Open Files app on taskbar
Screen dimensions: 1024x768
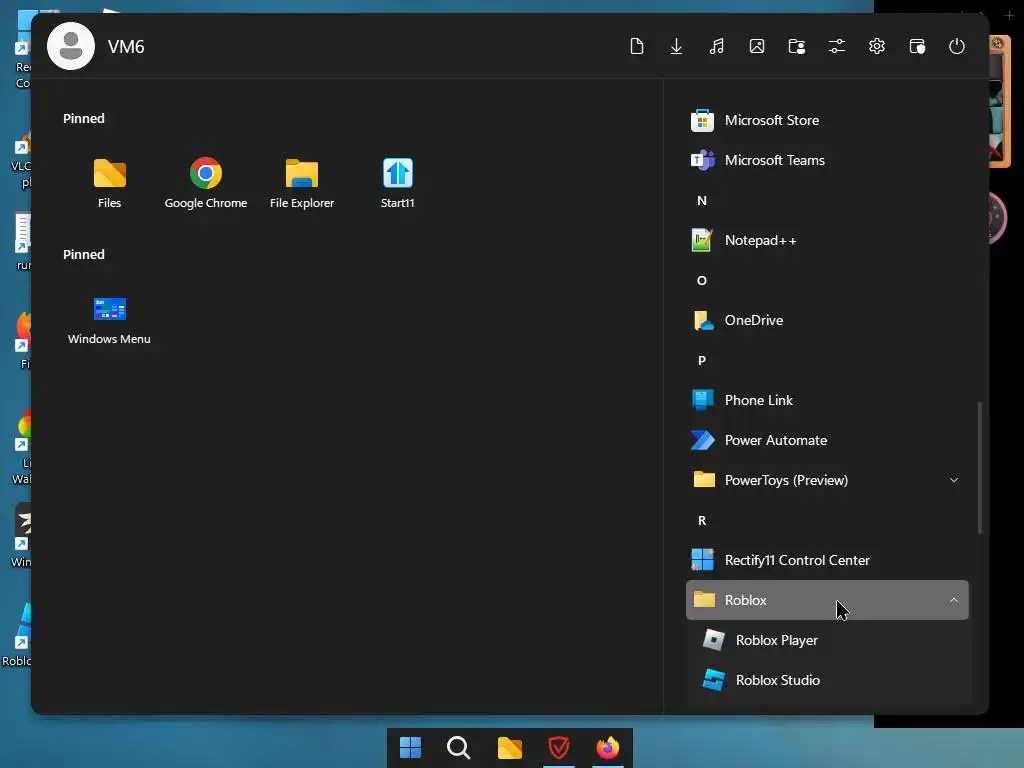(509, 748)
